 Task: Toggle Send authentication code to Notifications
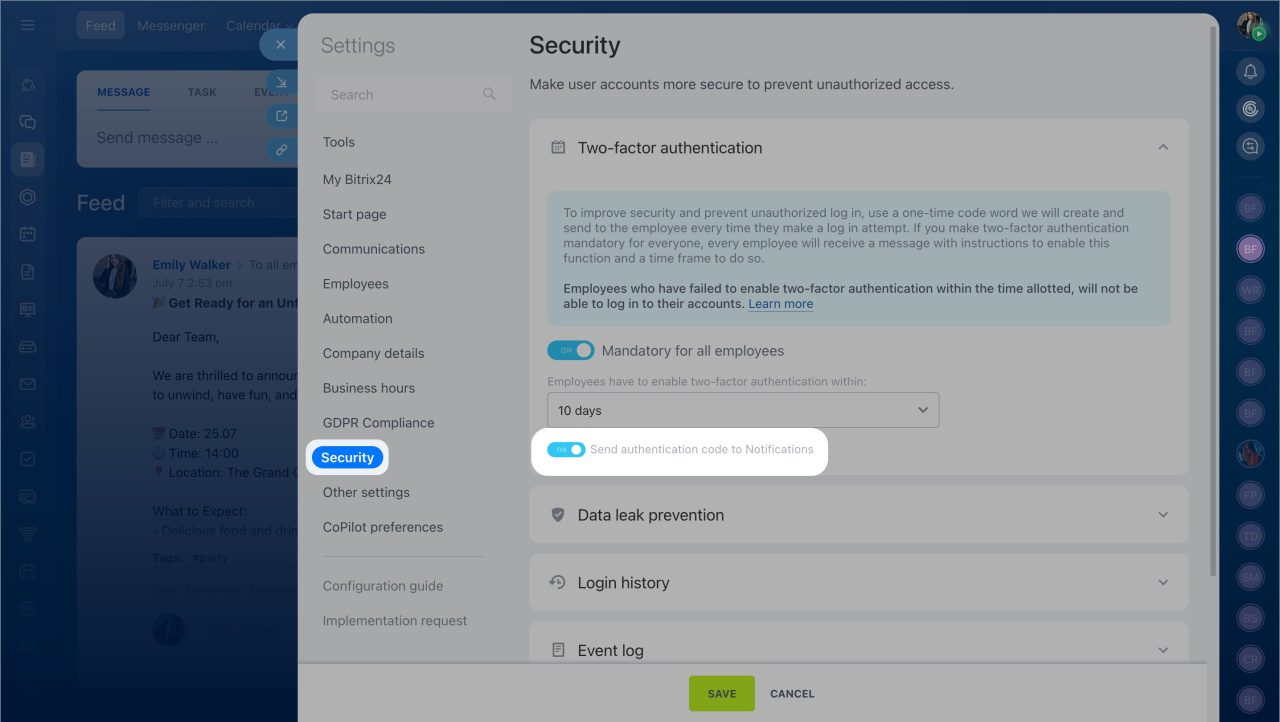click(x=566, y=450)
